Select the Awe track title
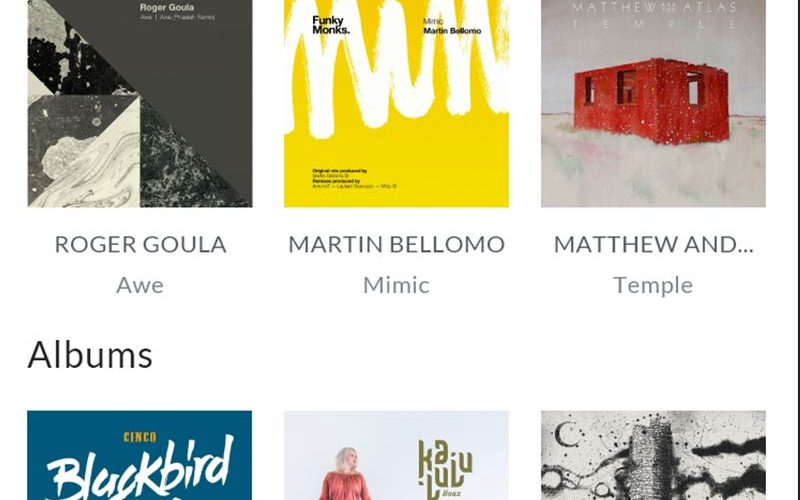800x500 pixels. coord(140,285)
